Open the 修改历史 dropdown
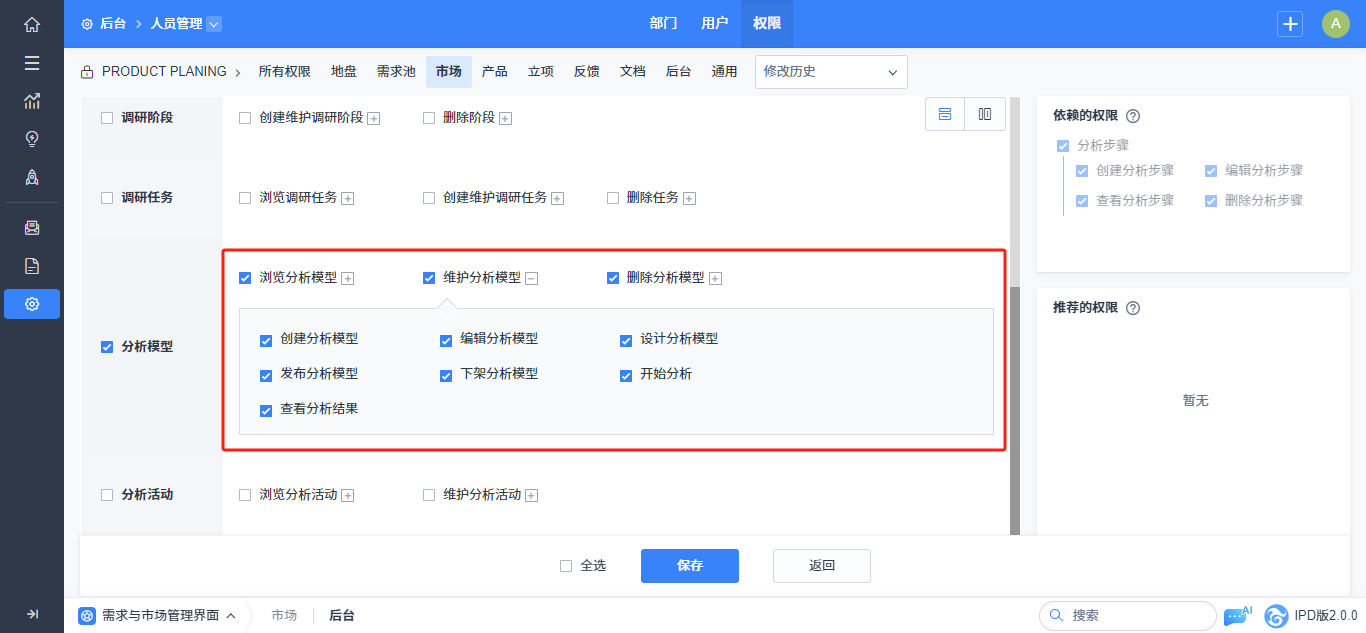Image resolution: width=1366 pixels, height=633 pixels. pyautogui.click(x=831, y=72)
